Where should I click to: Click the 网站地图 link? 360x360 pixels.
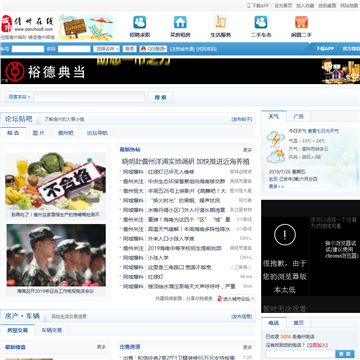349,6
